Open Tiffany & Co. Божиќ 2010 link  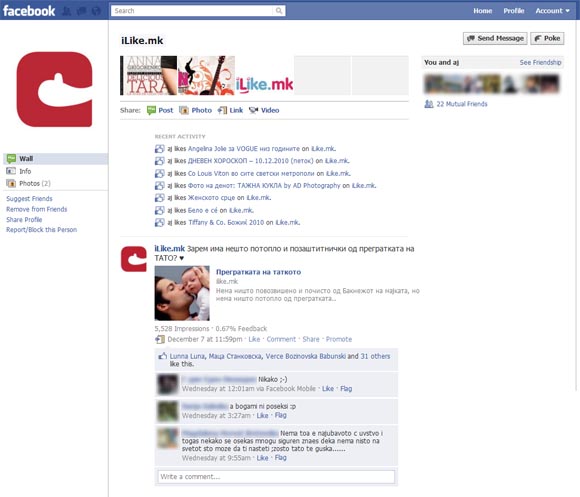pyautogui.click(x=226, y=223)
